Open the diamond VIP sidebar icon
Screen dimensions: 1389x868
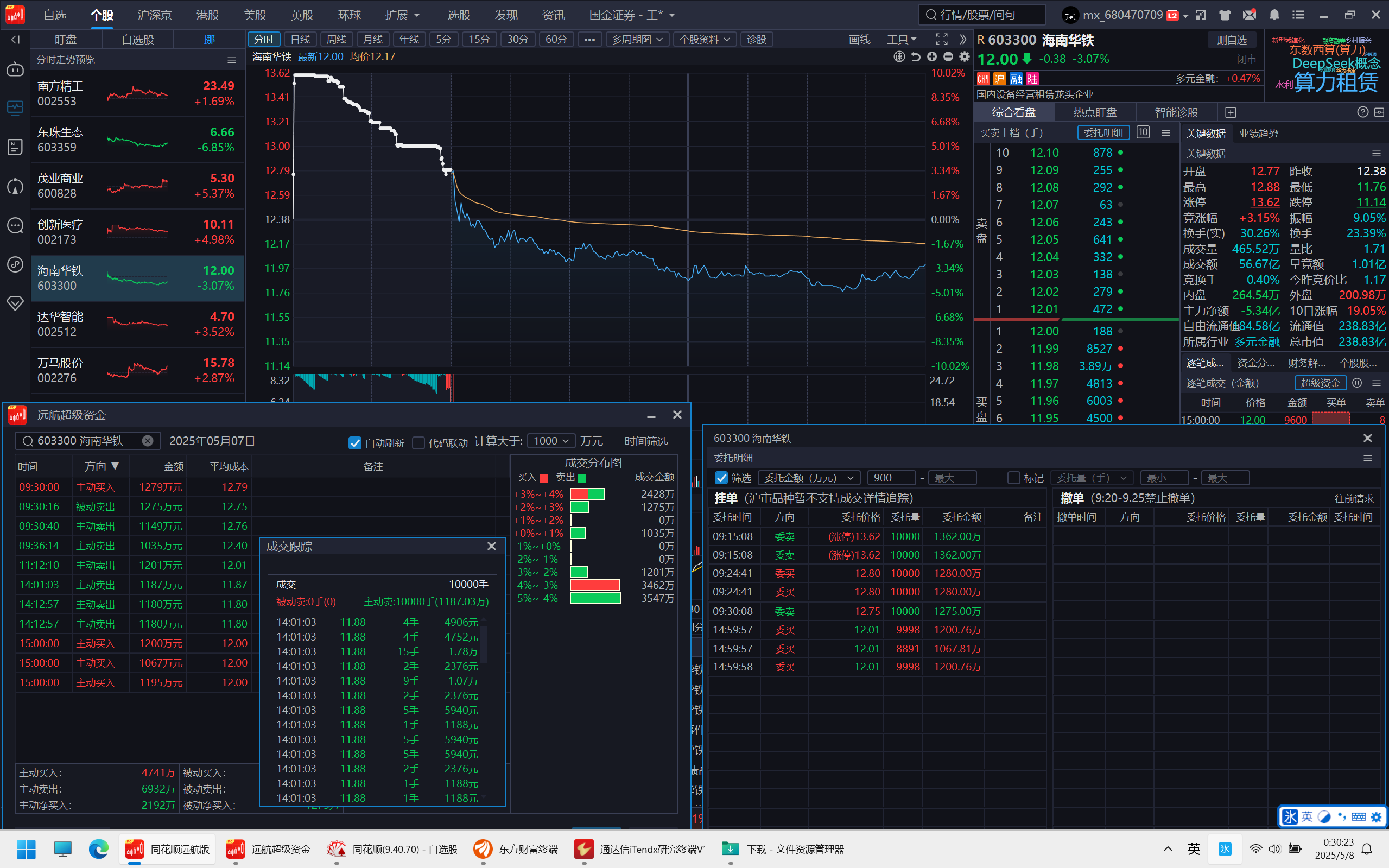(15, 302)
